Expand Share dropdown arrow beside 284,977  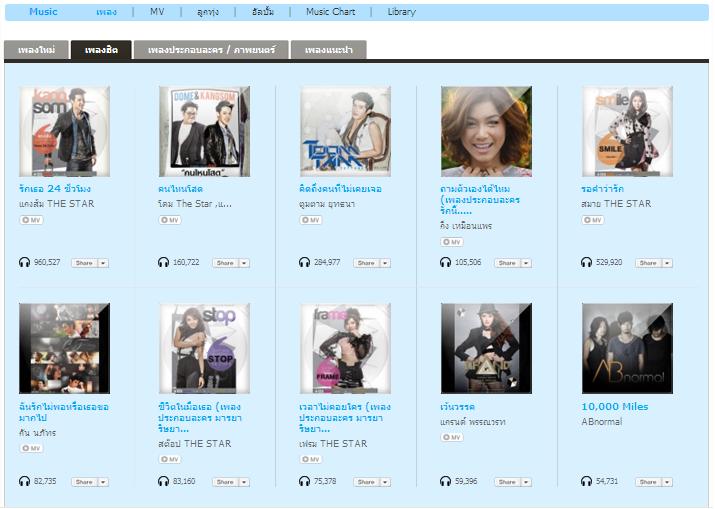click(x=385, y=263)
